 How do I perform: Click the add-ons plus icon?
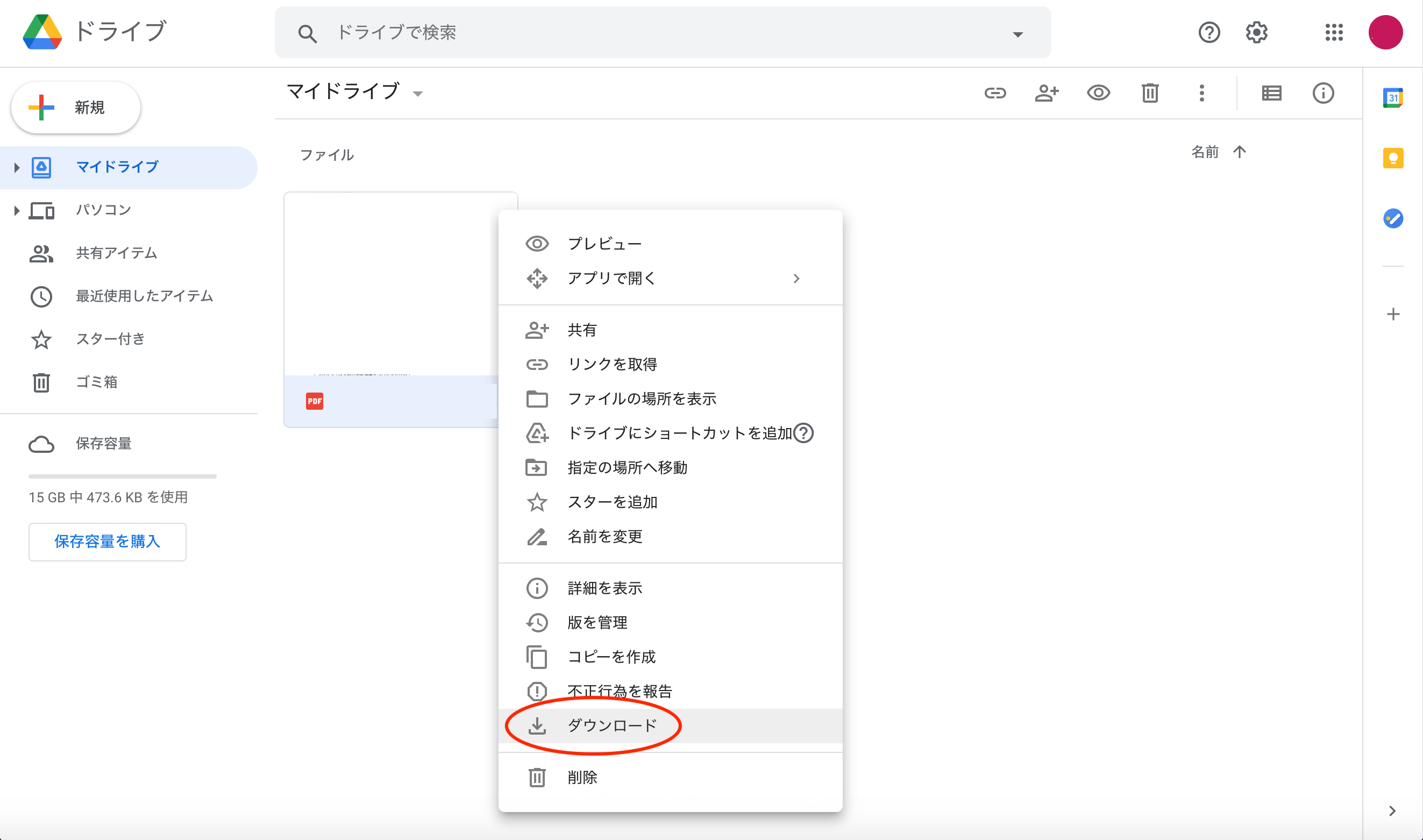1393,315
